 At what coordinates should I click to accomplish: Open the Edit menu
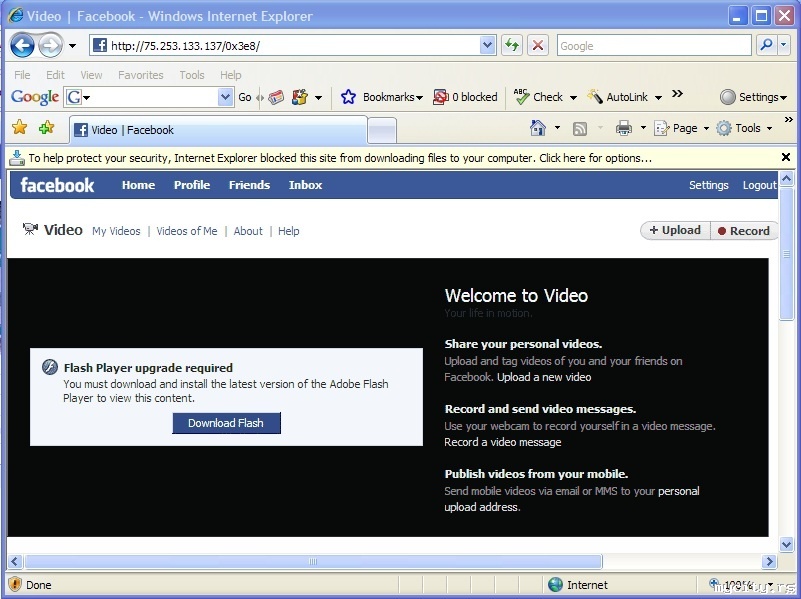coord(55,75)
